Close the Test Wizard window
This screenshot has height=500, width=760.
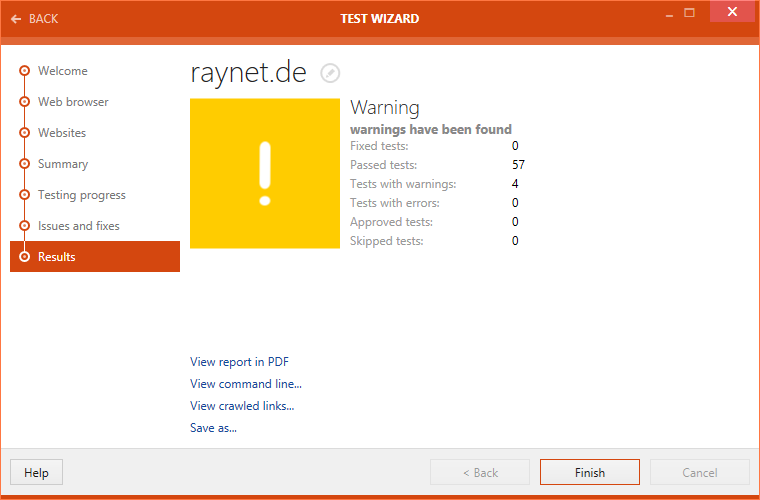click(732, 12)
